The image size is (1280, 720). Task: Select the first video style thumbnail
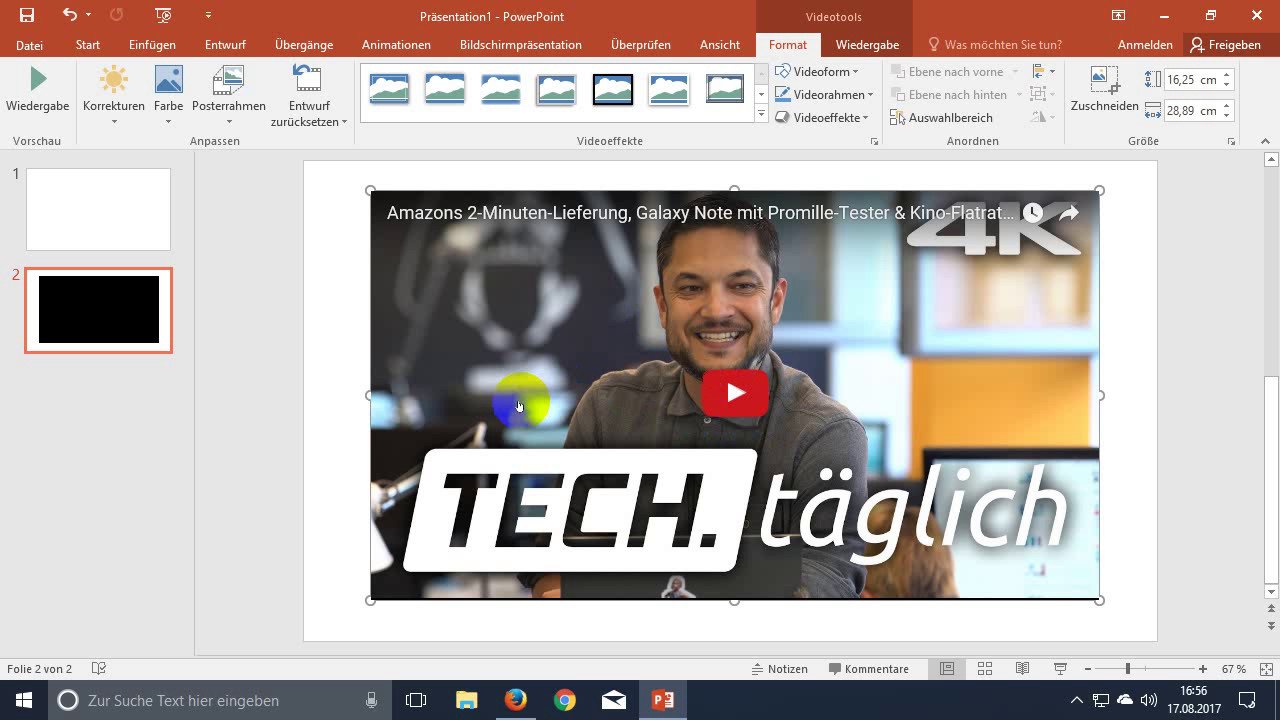coord(389,89)
